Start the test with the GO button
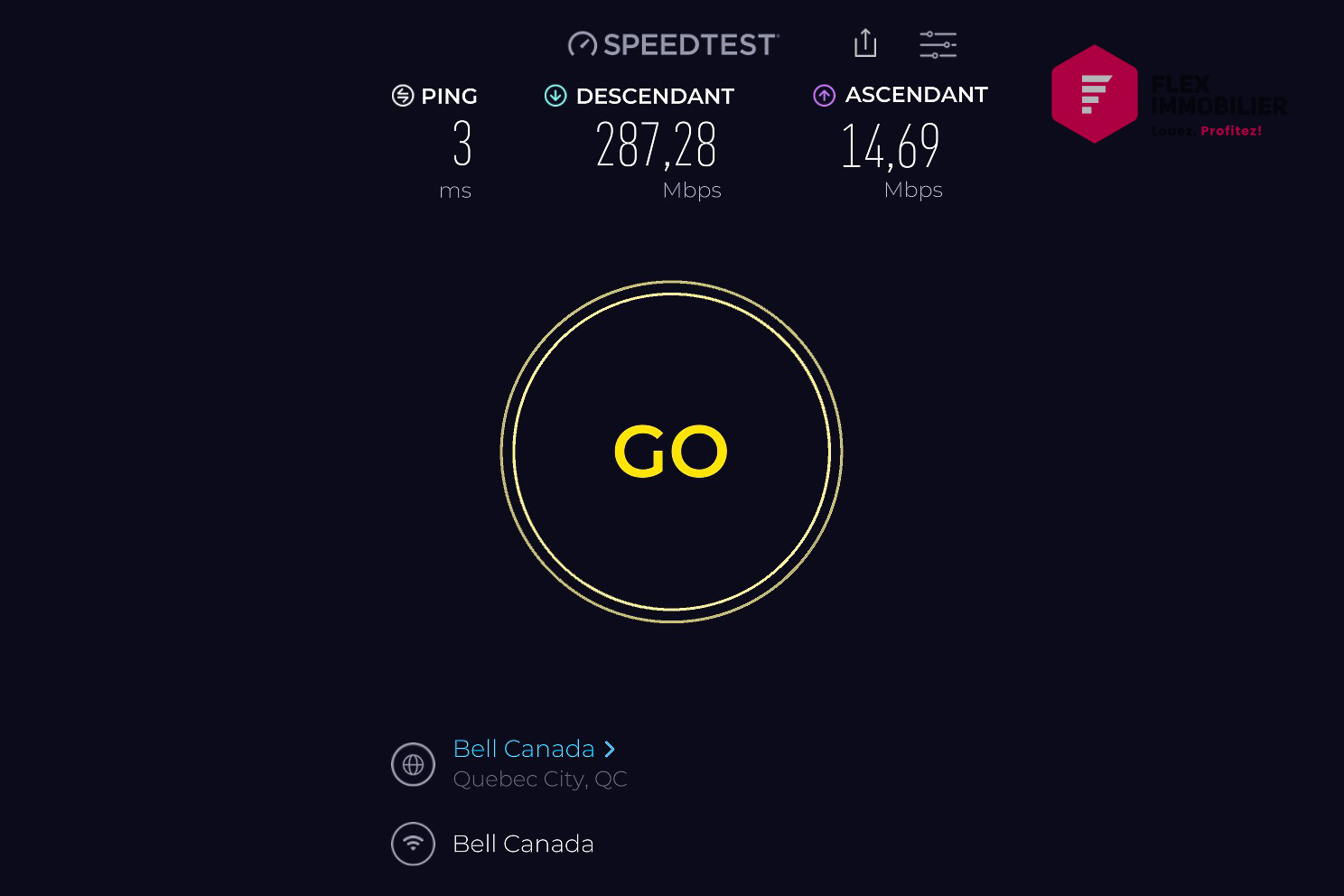This screenshot has height=896, width=1344. tap(672, 452)
